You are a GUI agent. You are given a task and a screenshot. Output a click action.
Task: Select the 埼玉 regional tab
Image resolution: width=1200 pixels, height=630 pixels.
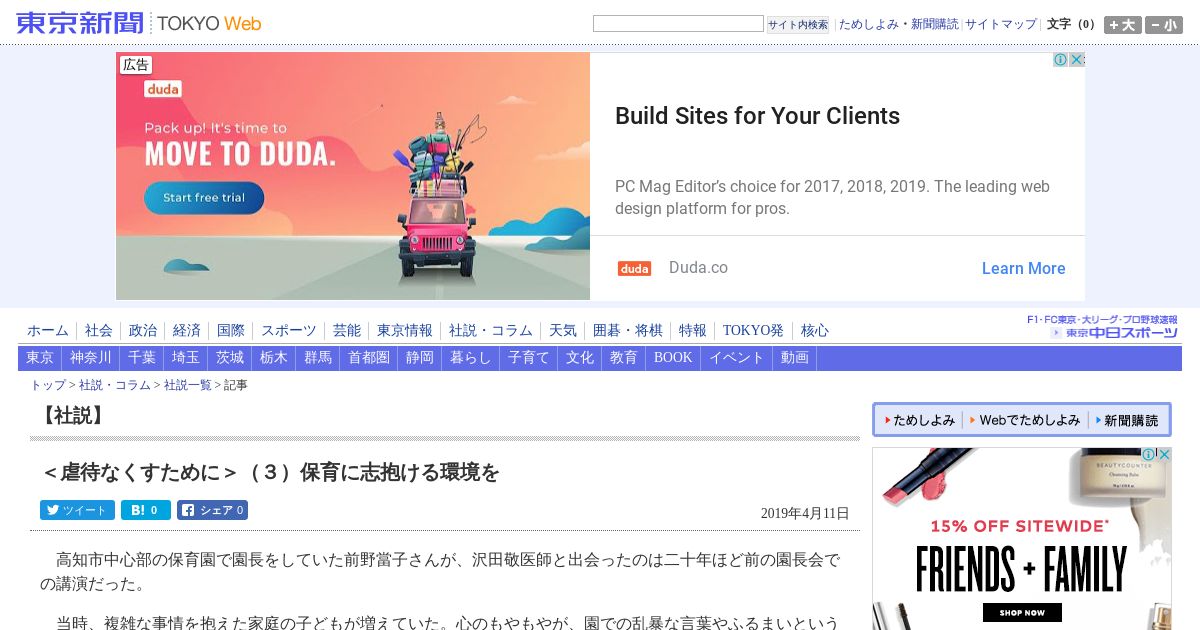tap(186, 358)
